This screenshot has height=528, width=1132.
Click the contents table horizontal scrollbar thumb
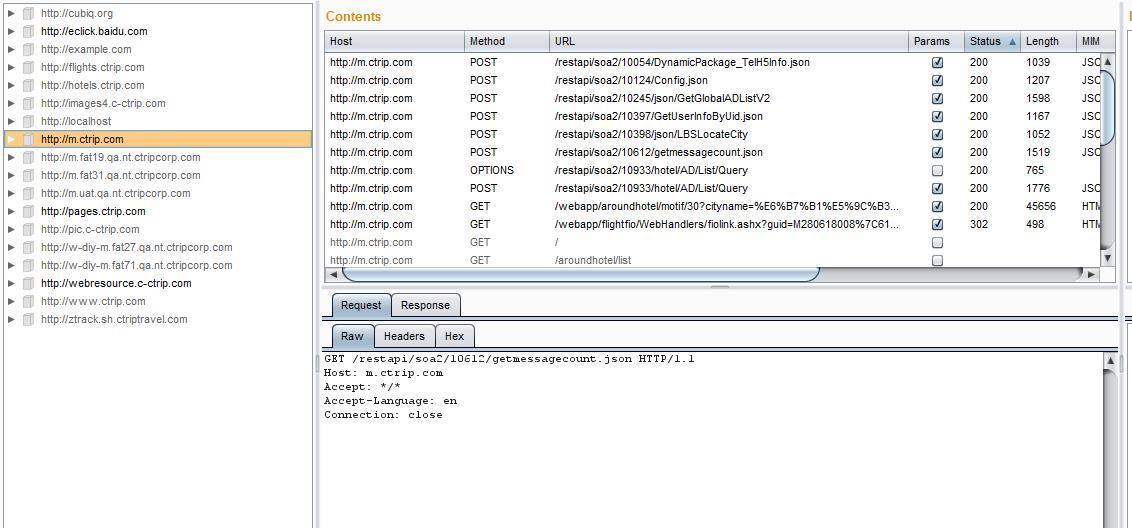tap(581, 274)
